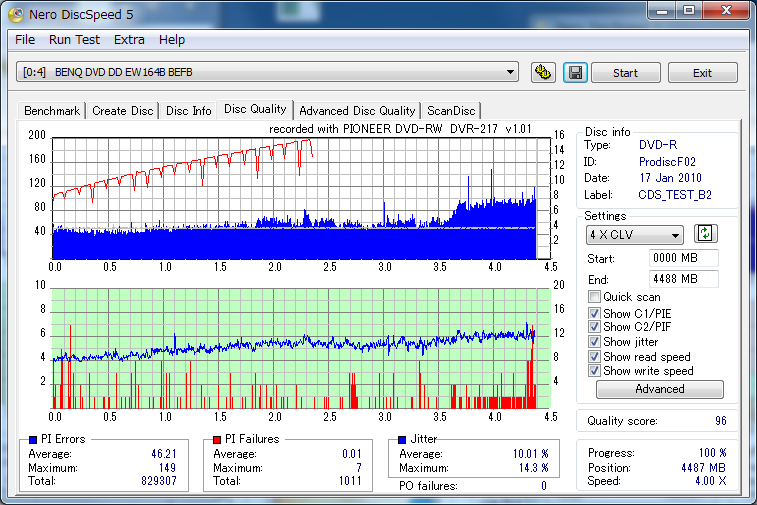This screenshot has width=757, height=505.
Task: Toggle Show jitter checkbox
Action: click(594, 342)
